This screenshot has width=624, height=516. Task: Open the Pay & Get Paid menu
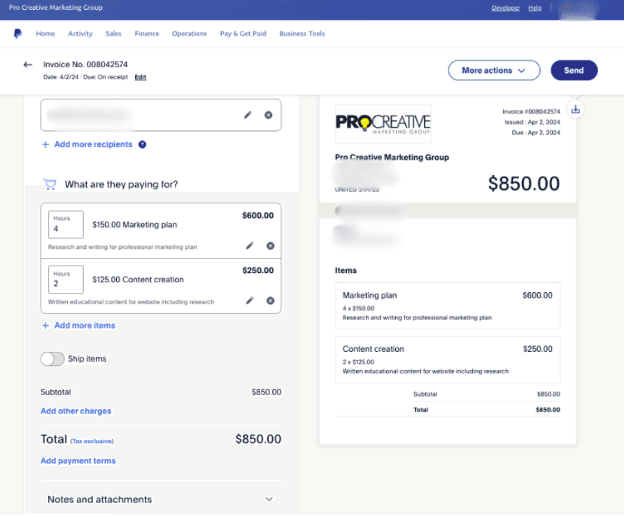coord(243,34)
